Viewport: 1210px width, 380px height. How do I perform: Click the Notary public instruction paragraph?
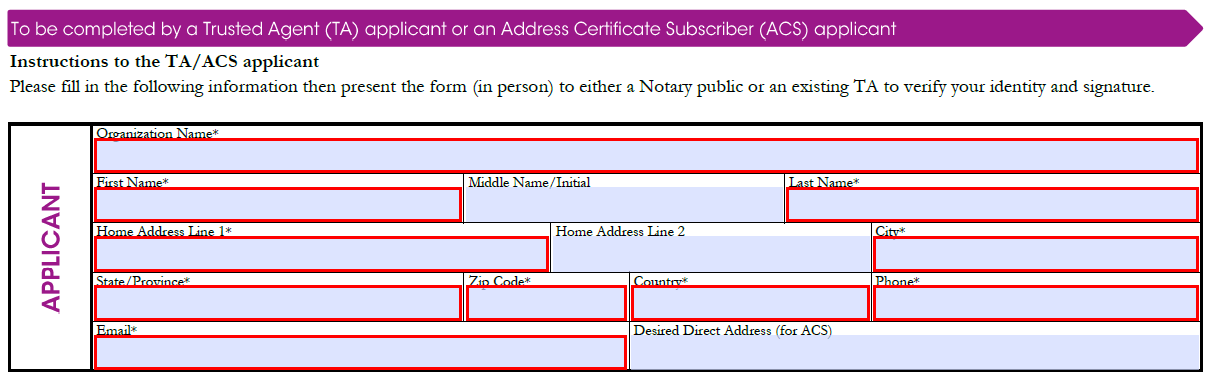tap(582, 86)
